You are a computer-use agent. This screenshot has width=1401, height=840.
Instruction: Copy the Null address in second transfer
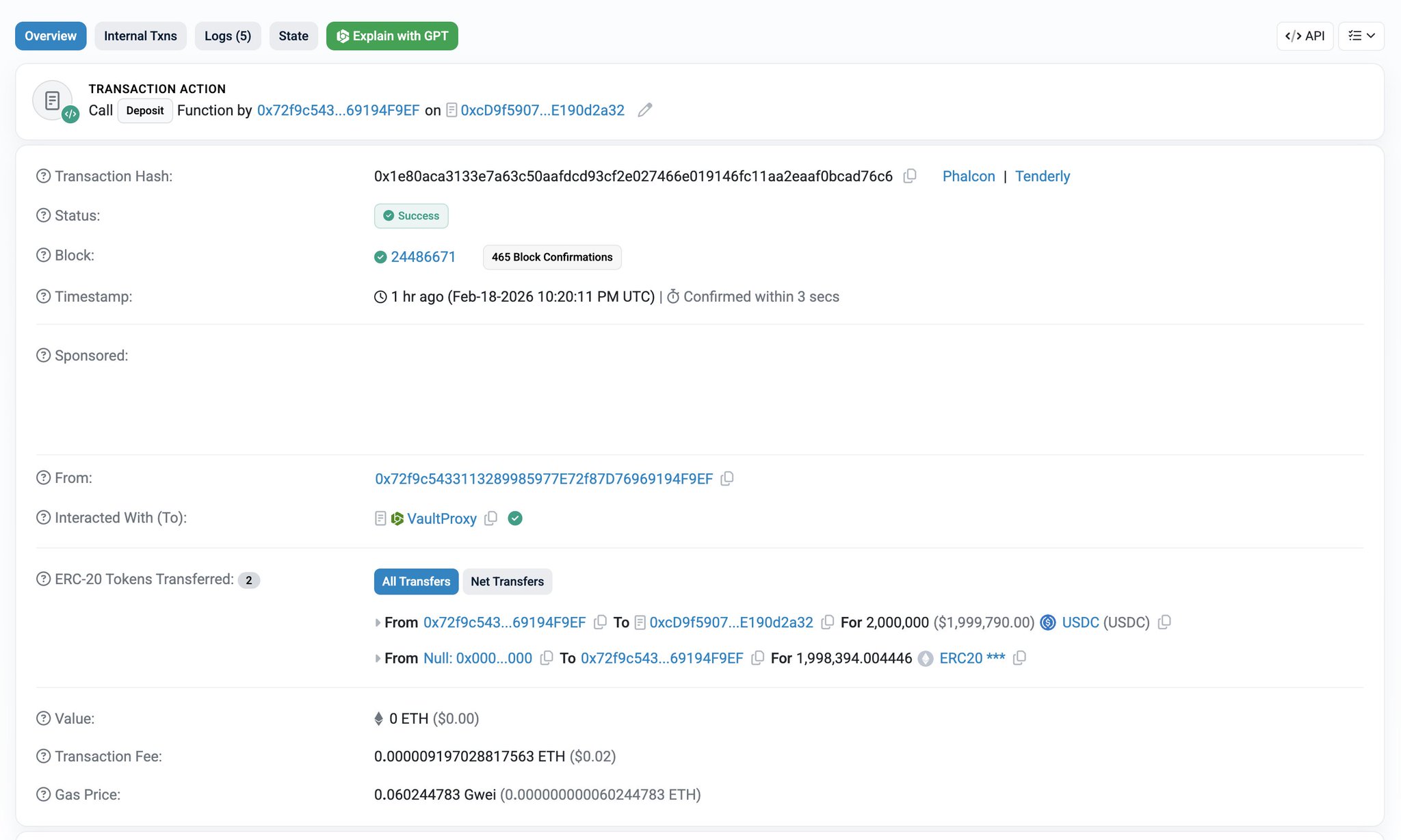point(546,658)
